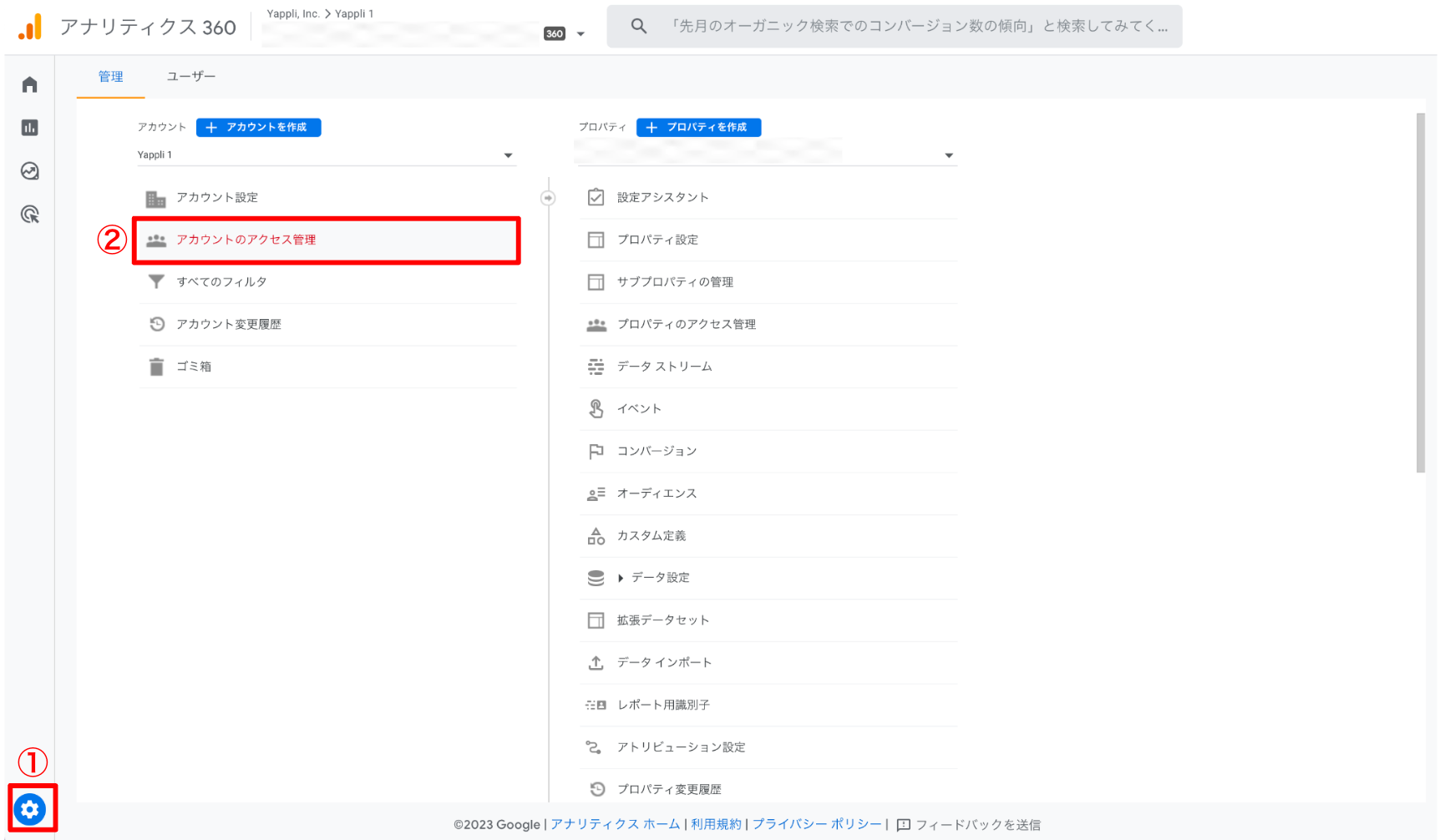Open the Home icon in left sidebar

(30, 84)
